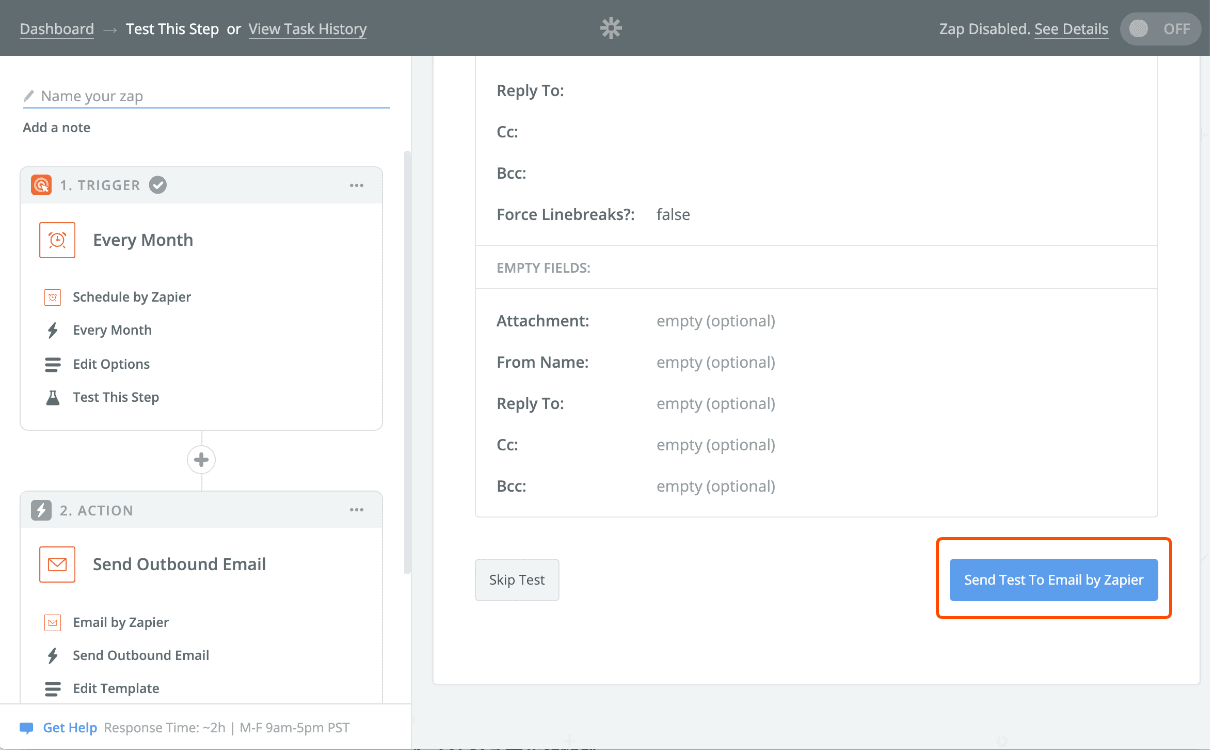Click the Name your zap field
1210x750 pixels.
coord(212,96)
